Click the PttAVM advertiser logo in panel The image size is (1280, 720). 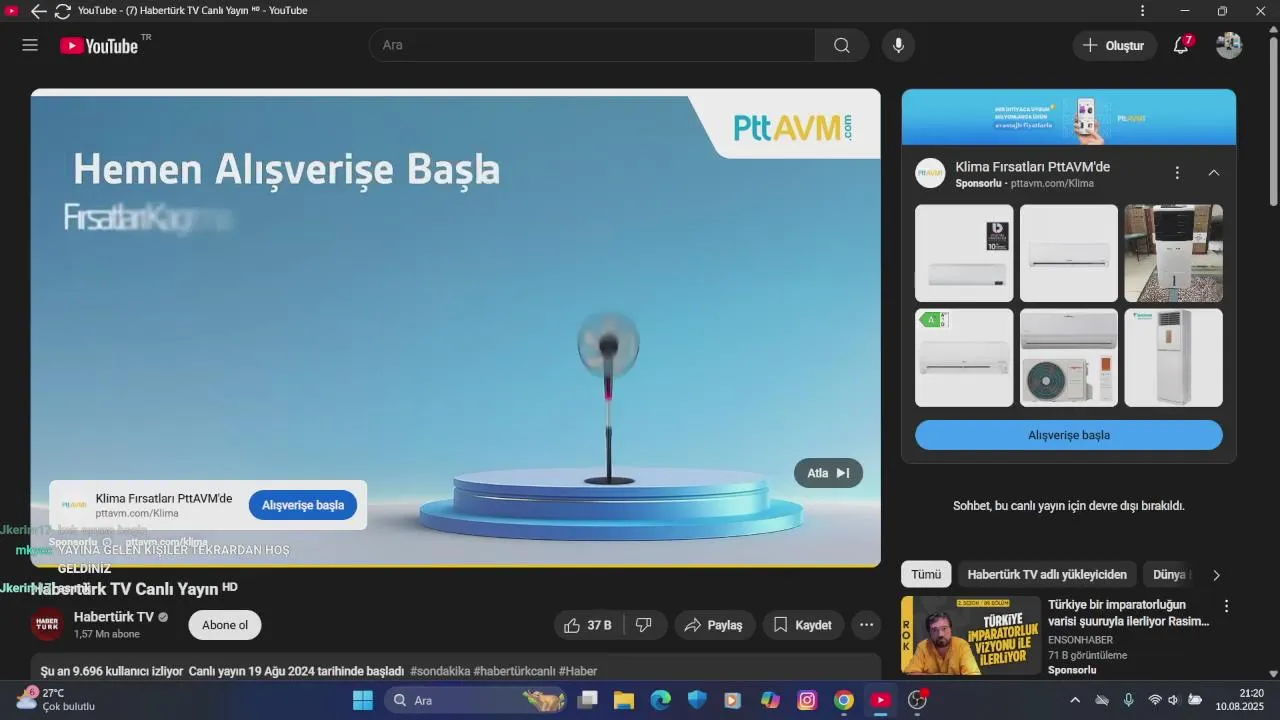930,173
